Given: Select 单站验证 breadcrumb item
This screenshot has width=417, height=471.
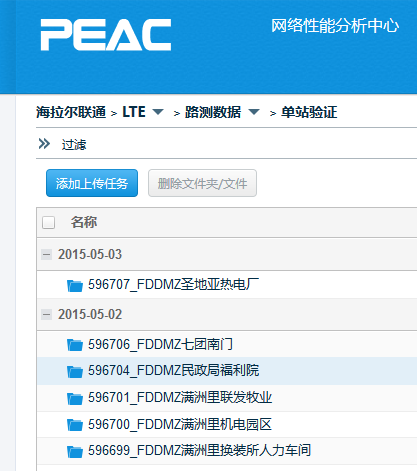Looking at the screenshot, I should pos(309,112).
